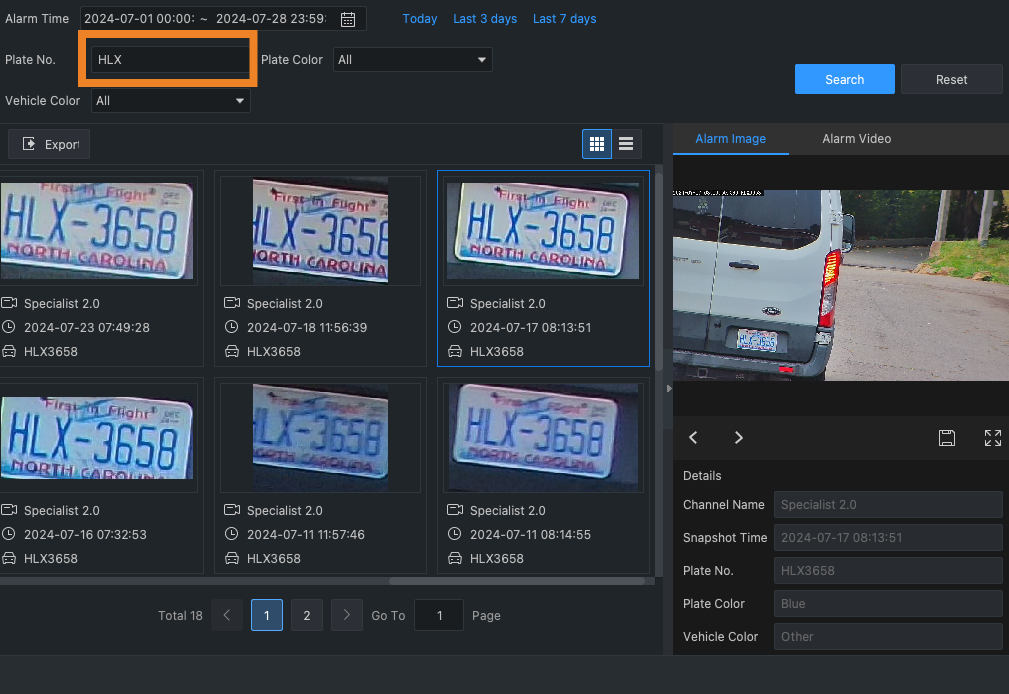The image size is (1009, 694).
Task: Open the Vehicle Color dropdown
Action: [171, 101]
